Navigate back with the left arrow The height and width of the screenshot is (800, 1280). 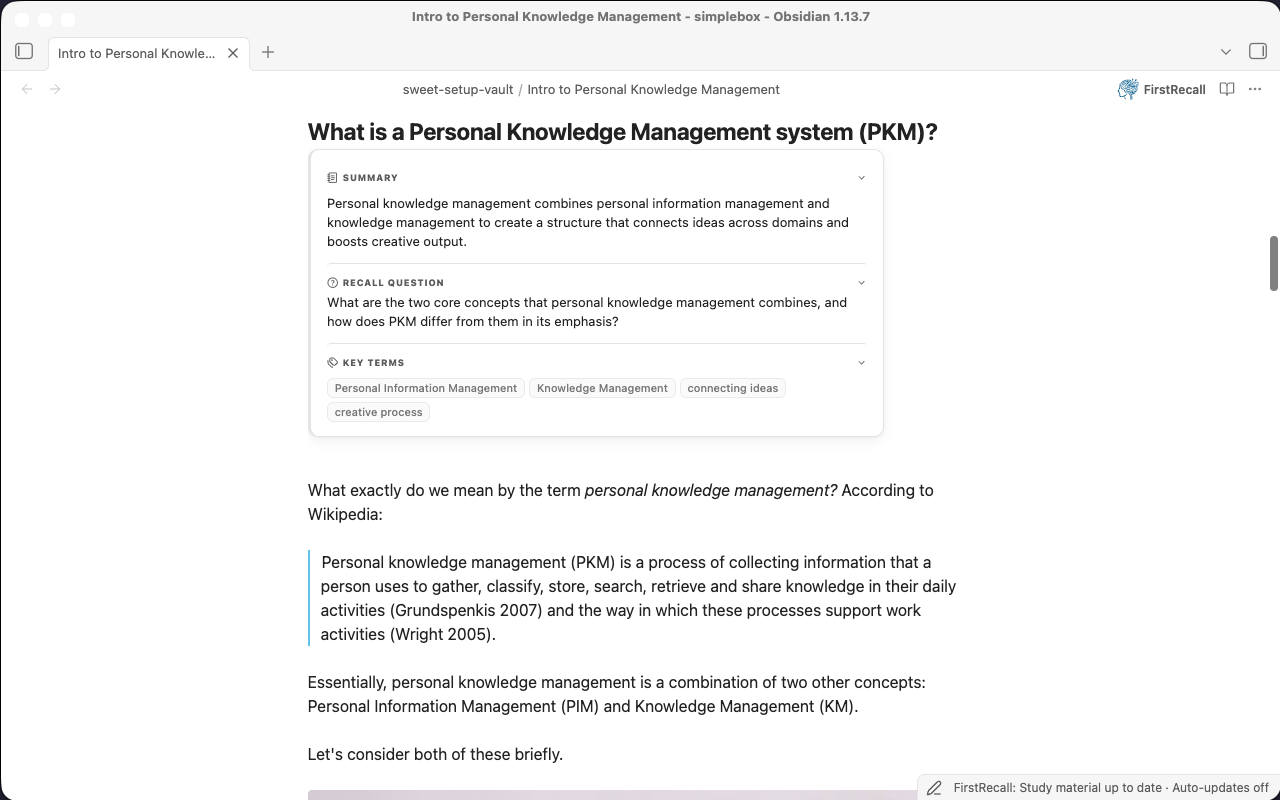27,89
